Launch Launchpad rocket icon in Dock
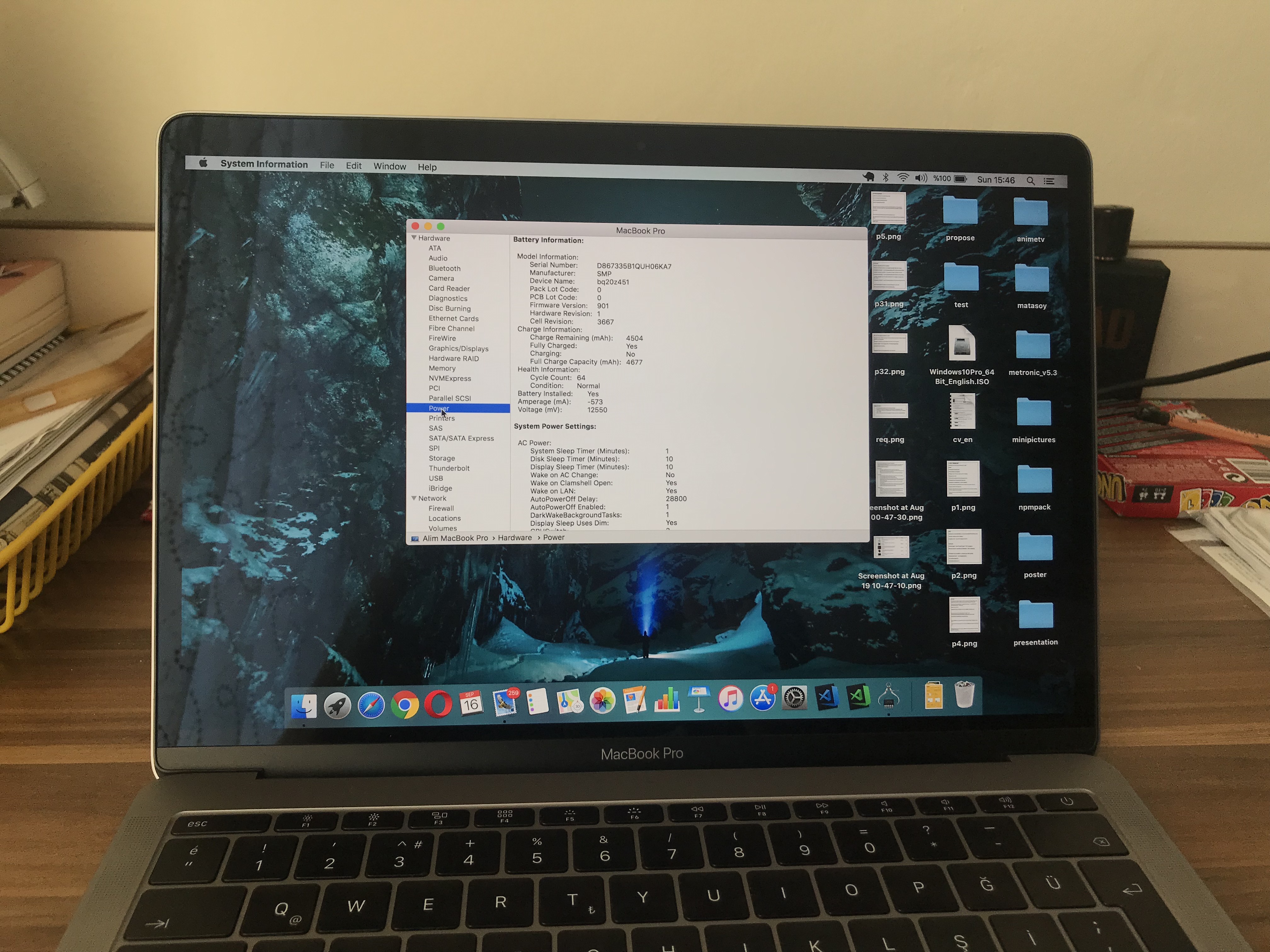The height and width of the screenshot is (952, 1270). (338, 705)
